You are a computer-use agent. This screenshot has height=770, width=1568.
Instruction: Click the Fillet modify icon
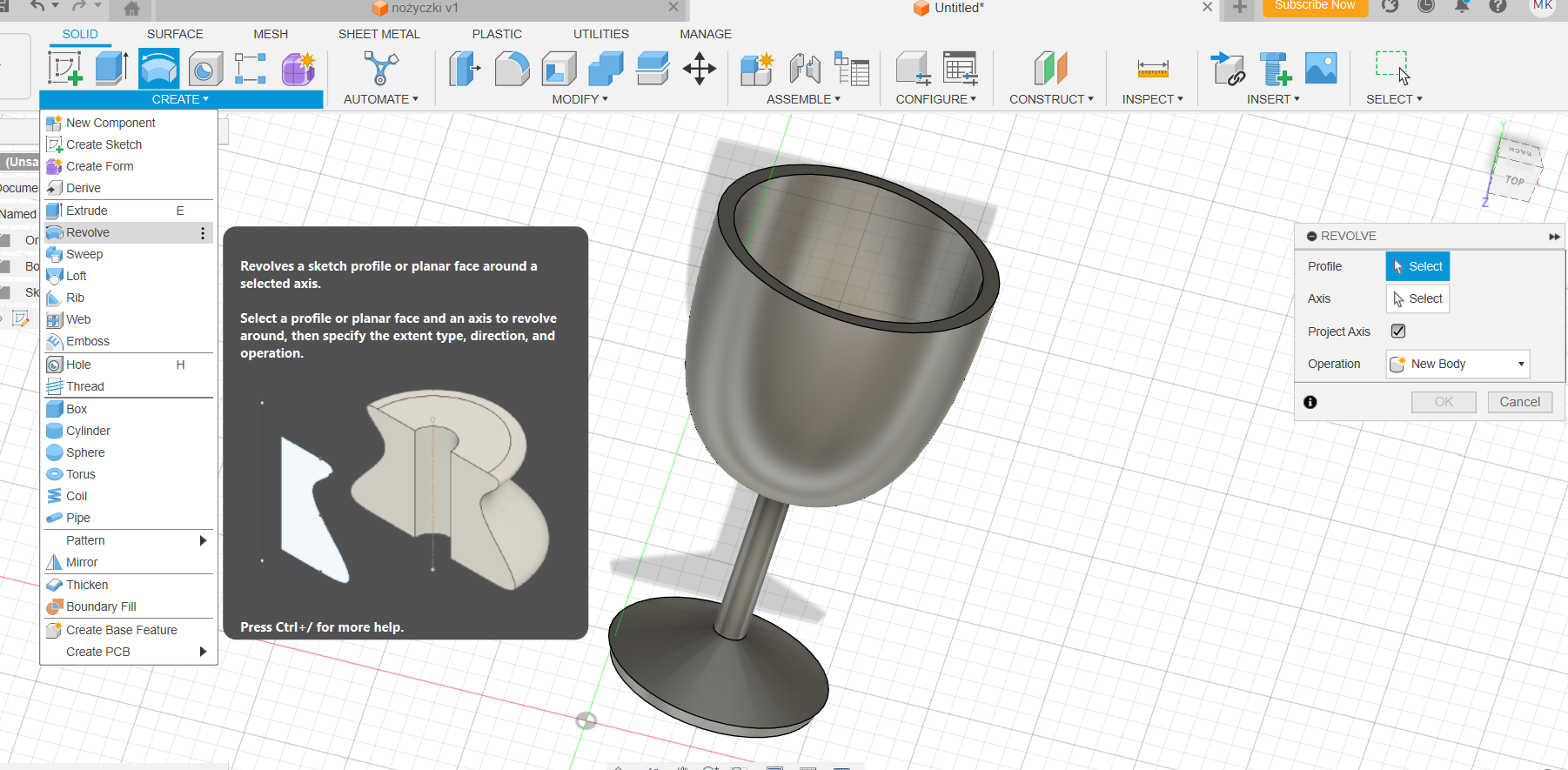point(512,69)
